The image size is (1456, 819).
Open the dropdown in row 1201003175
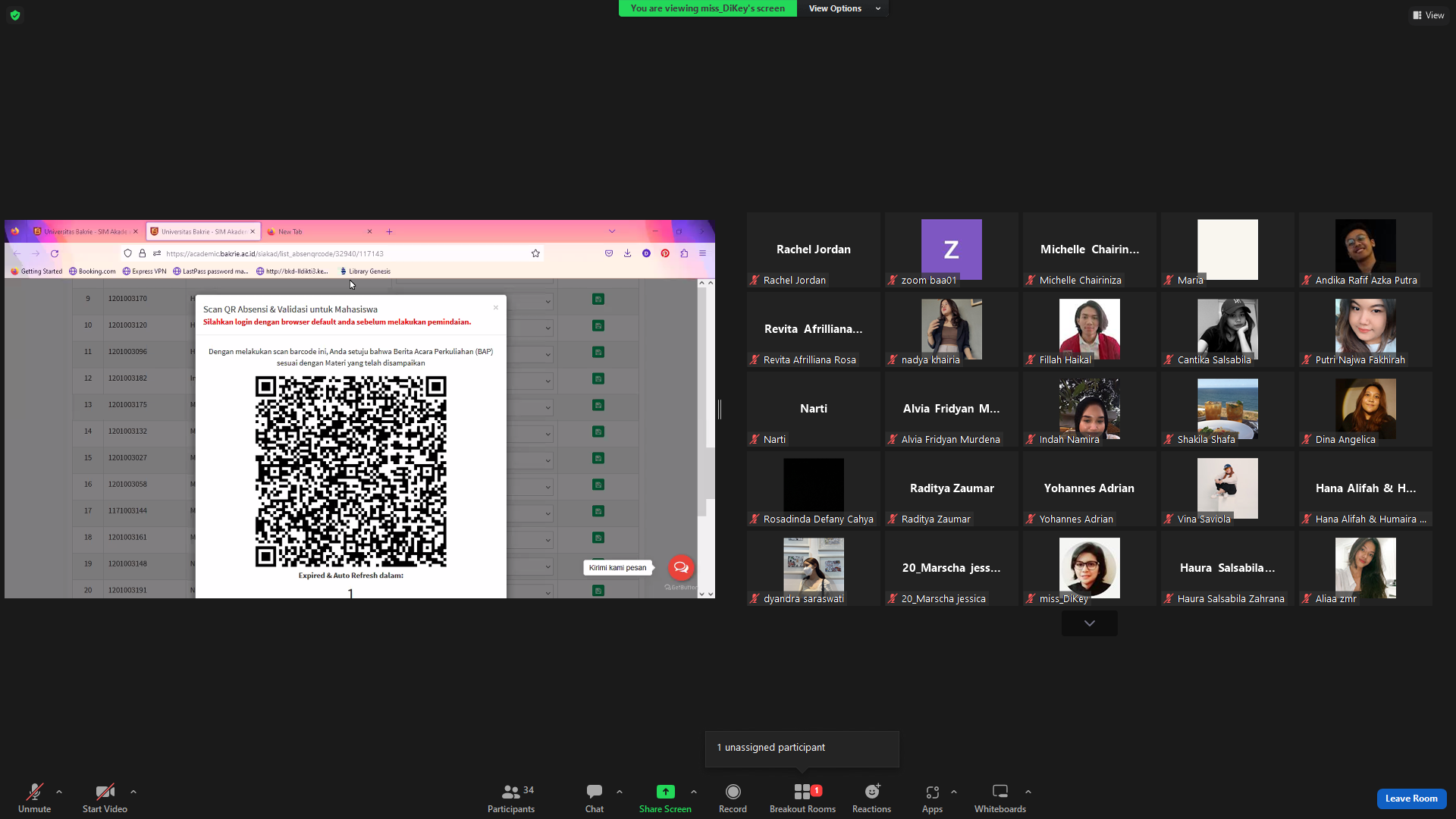(530, 407)
